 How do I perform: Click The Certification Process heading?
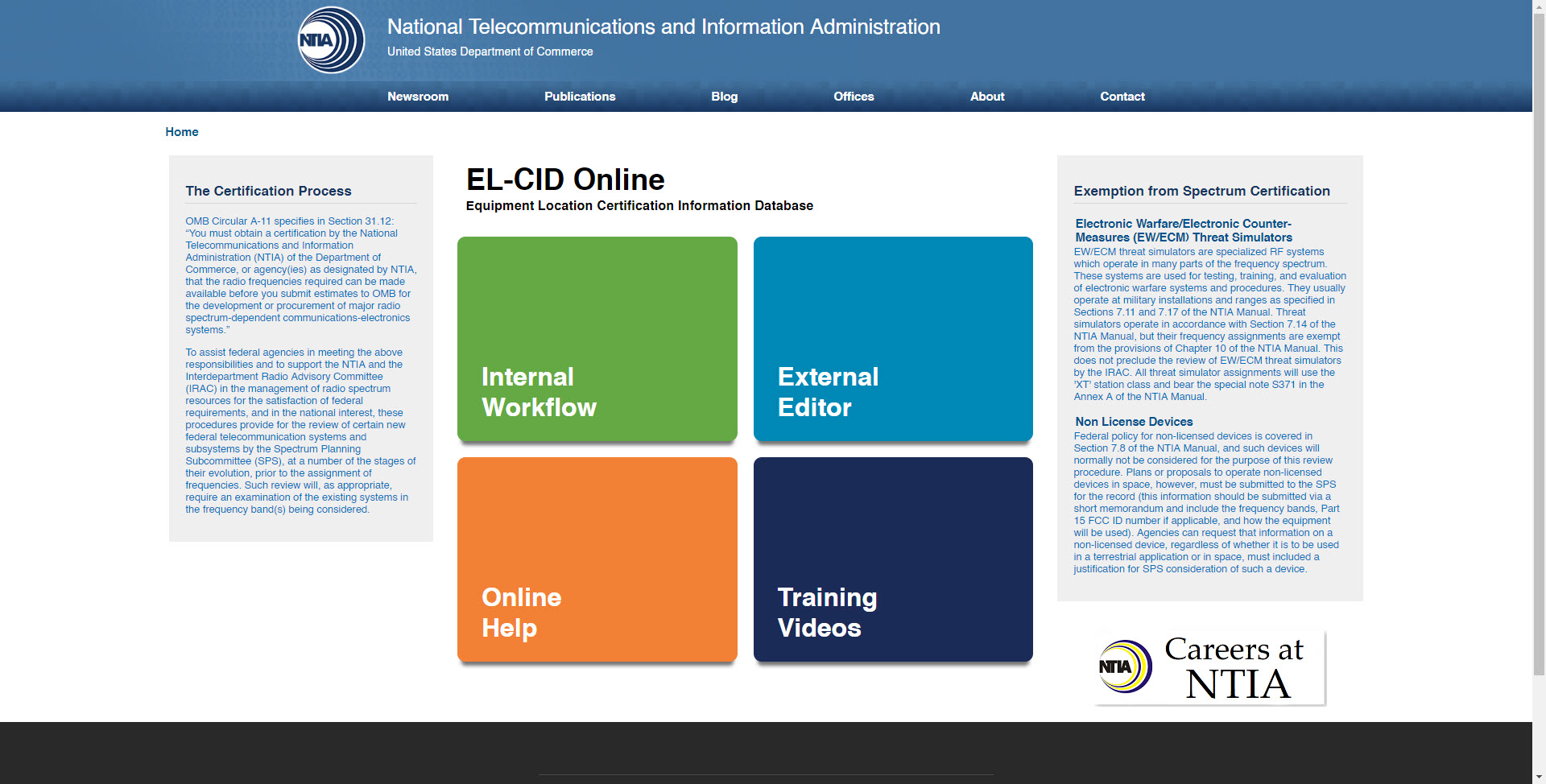[x=268, y=191]
